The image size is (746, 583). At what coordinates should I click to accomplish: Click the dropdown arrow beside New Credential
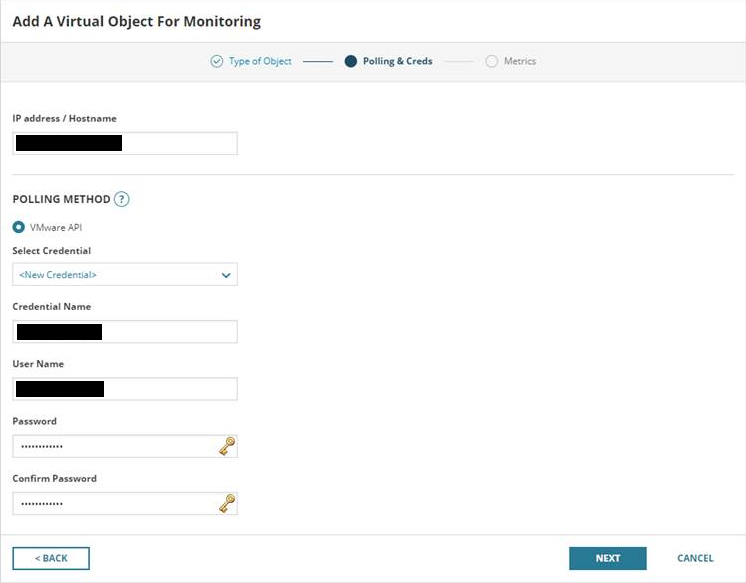tap(226, 275)
